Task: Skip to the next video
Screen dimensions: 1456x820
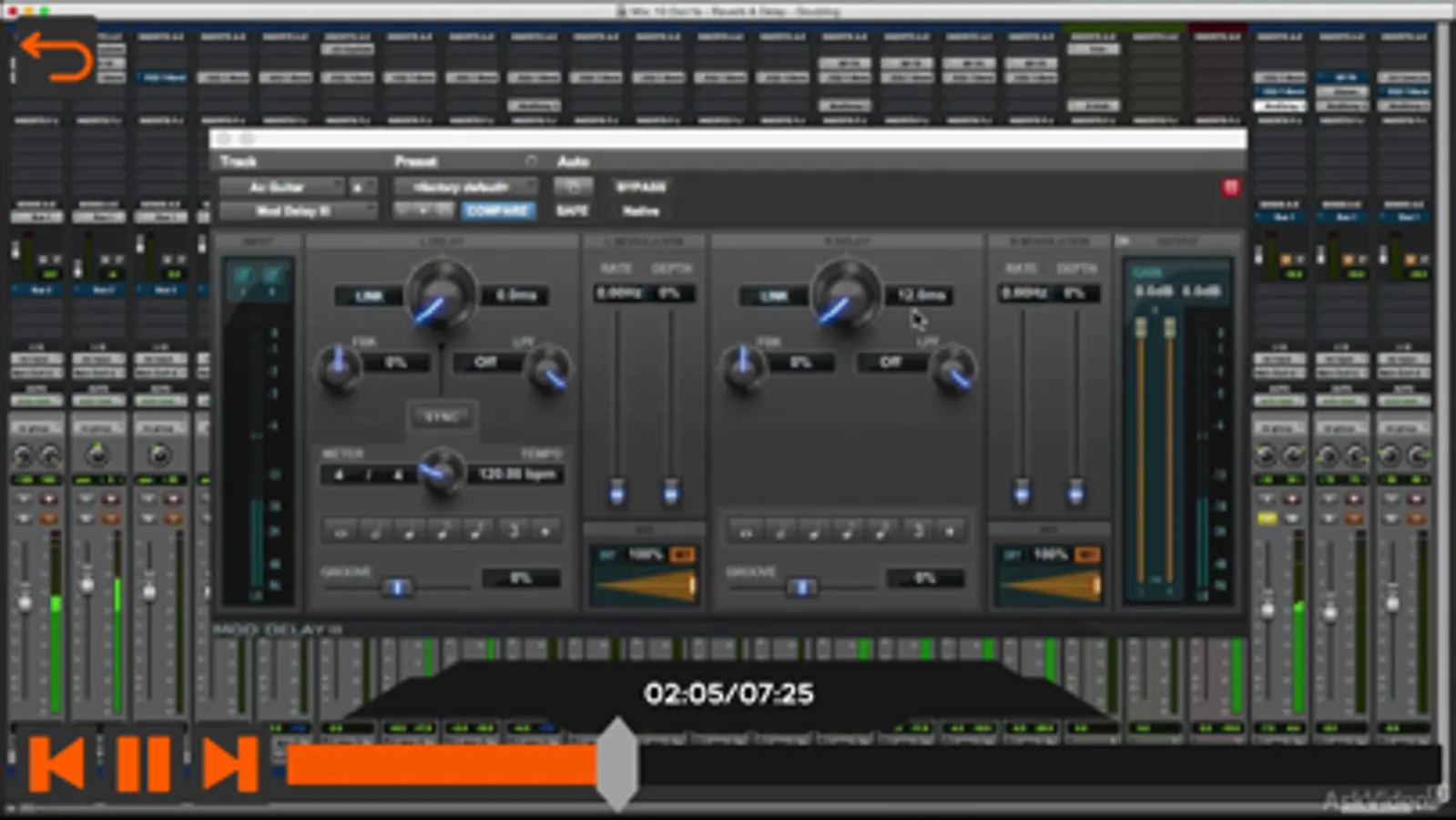Action: (230, 764)
